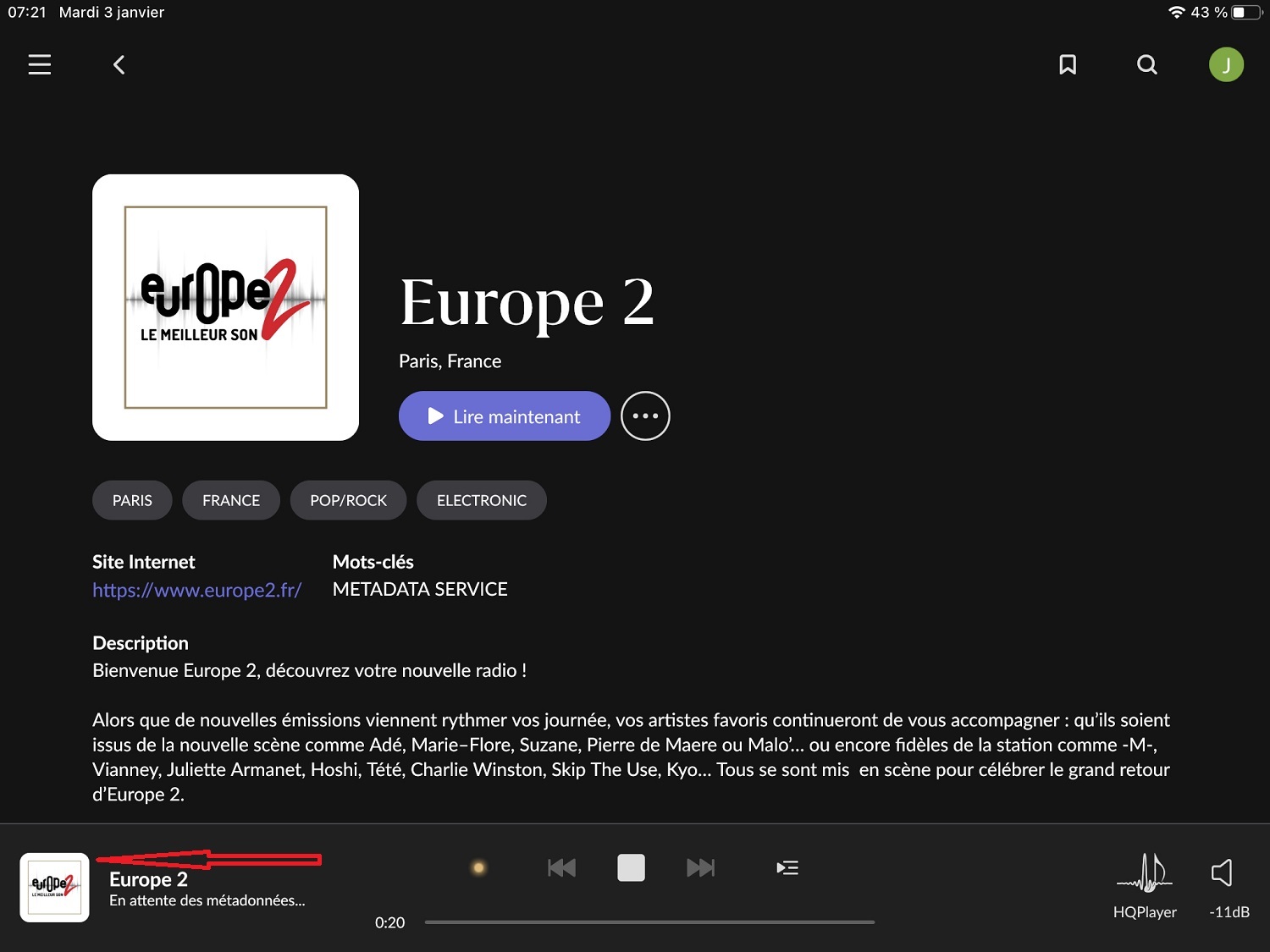Click the playback progress bar
The height and width of the screenshot is (952, 1270).
click(x=649, y=922)
